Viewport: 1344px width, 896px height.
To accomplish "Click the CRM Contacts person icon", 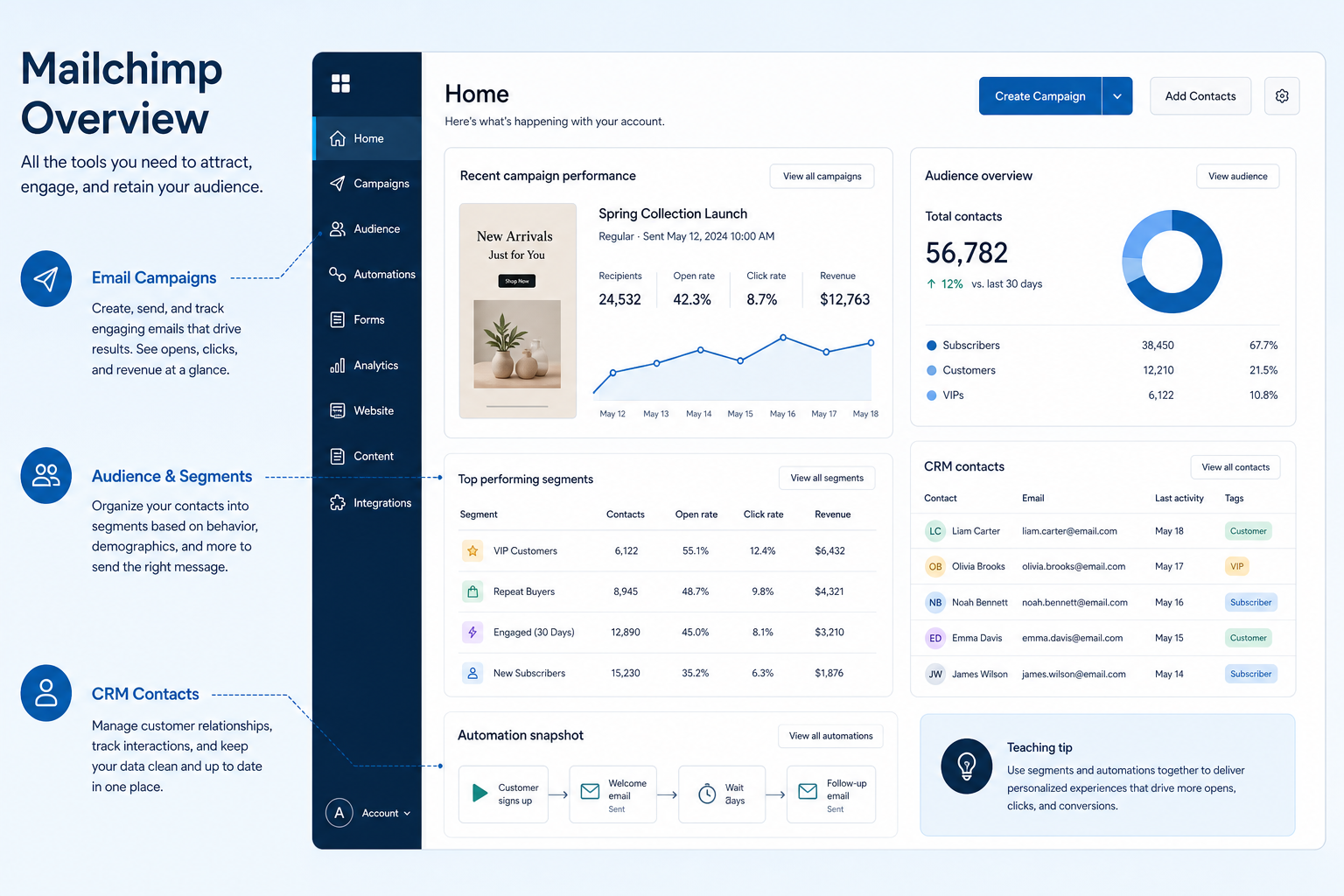I will [46, 693].
